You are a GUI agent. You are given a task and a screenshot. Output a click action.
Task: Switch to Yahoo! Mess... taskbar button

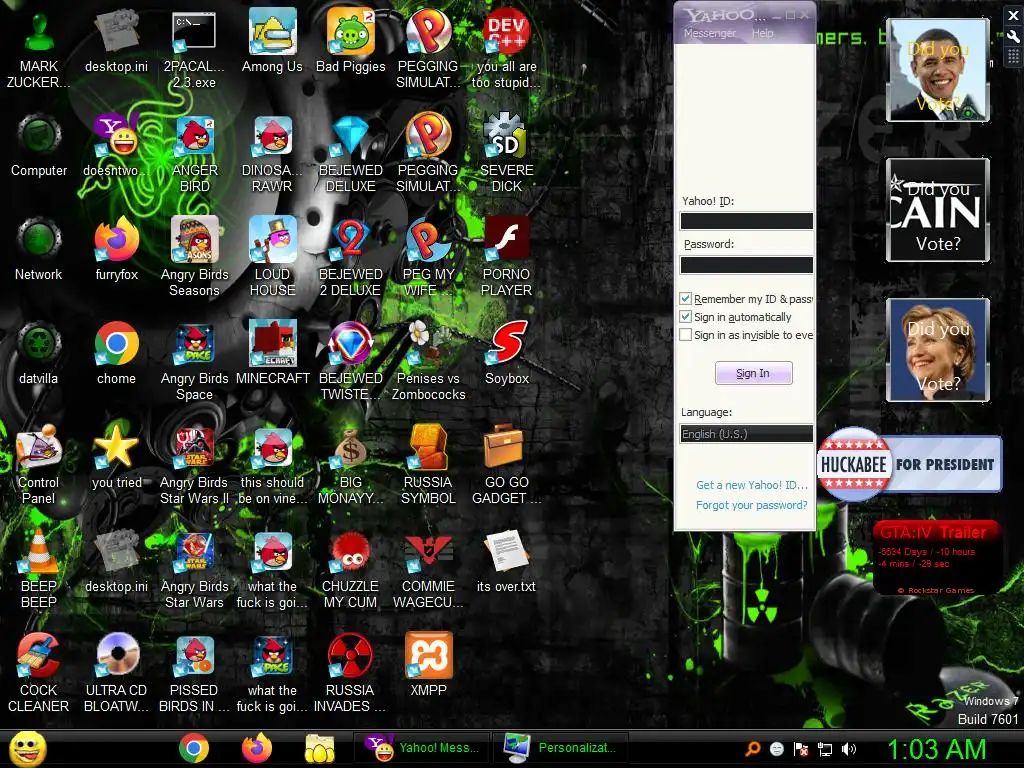(422, 748)
